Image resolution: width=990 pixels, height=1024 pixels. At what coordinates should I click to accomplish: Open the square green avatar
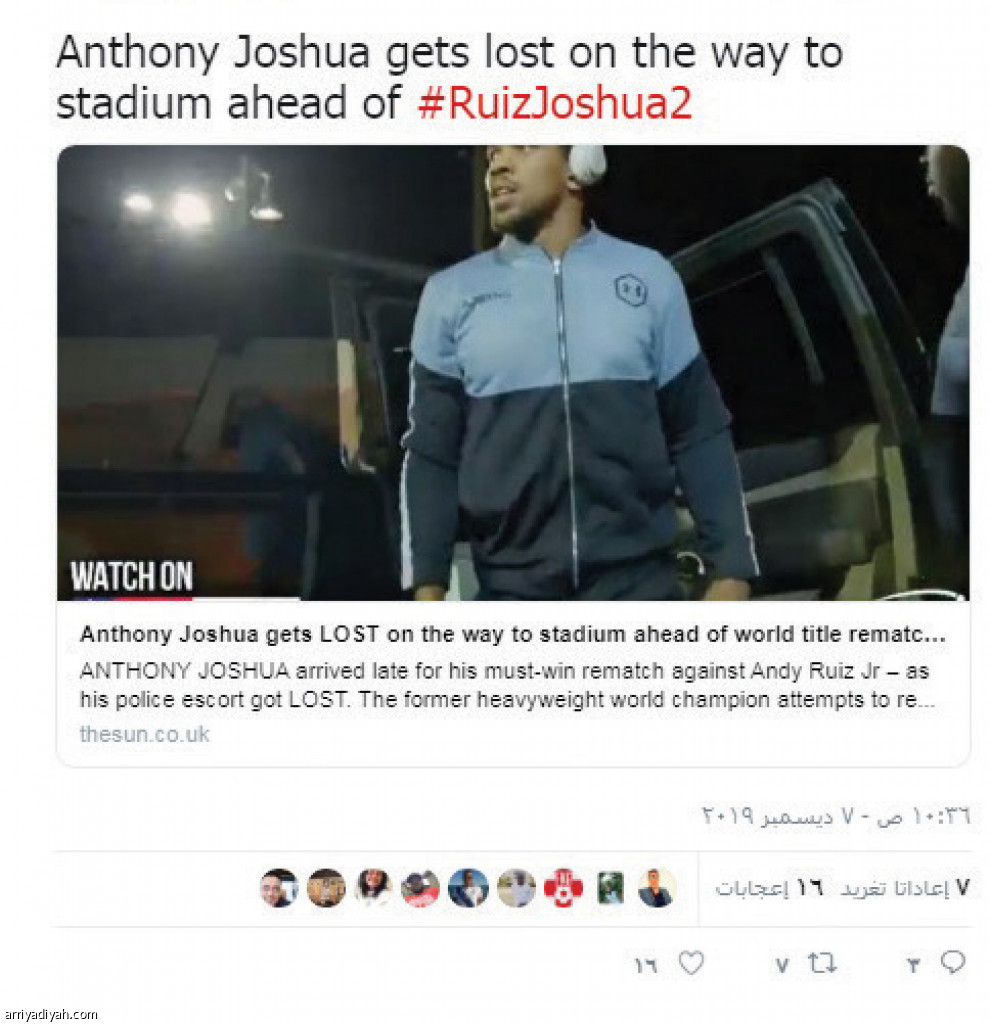[x=611, y=888]
